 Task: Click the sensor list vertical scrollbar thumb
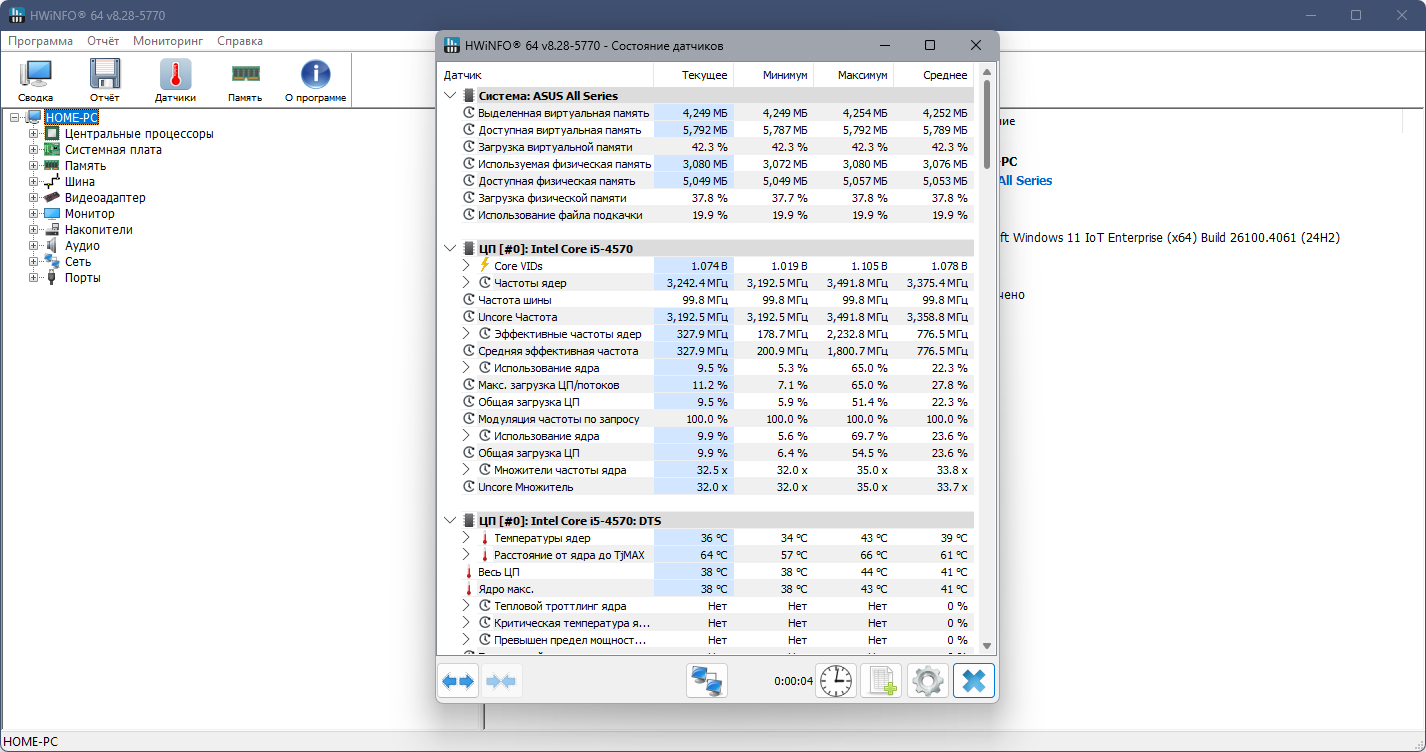pyautogui.click(x=986, y=124)
